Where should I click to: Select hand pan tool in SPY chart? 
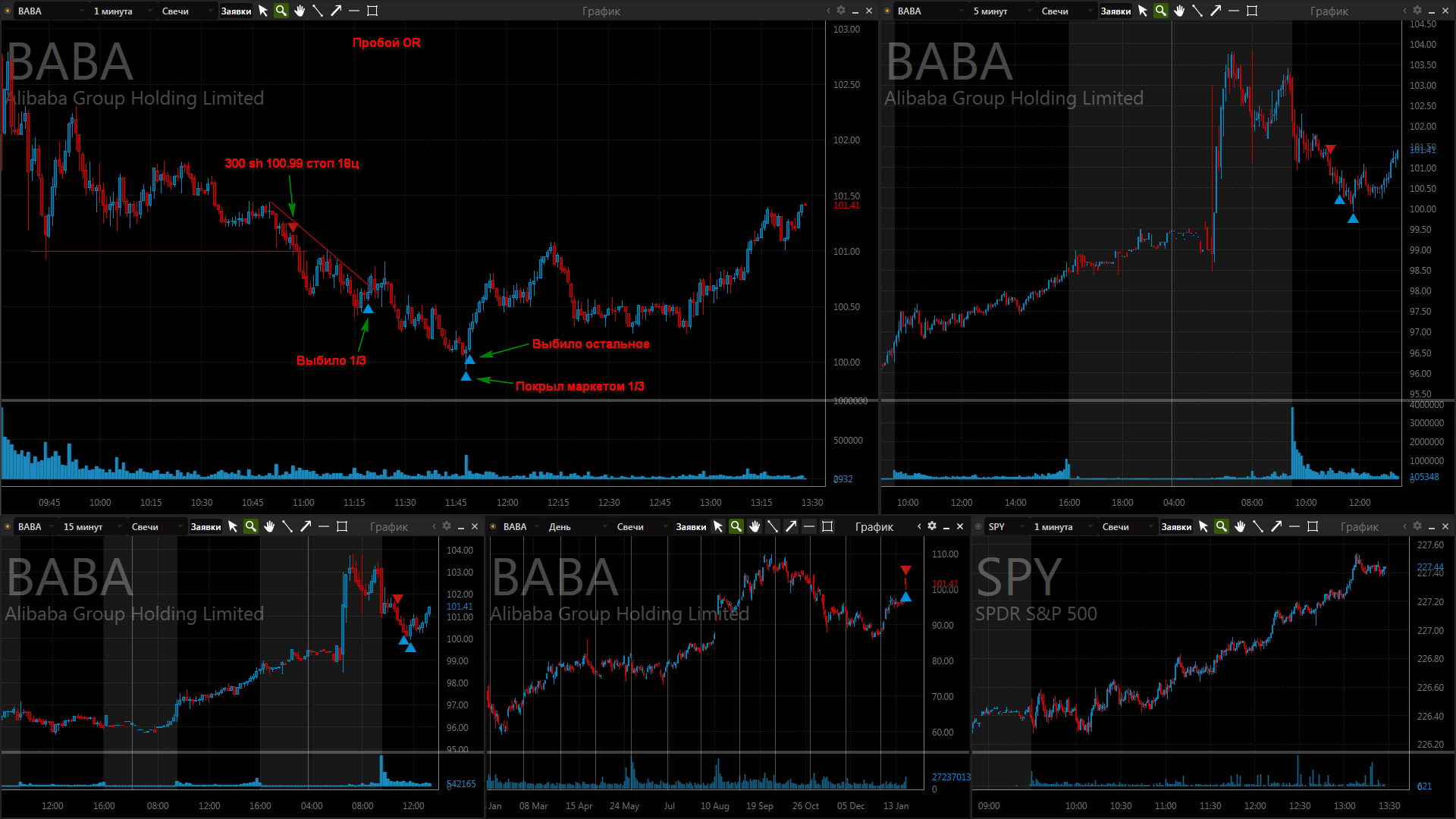1240,526
